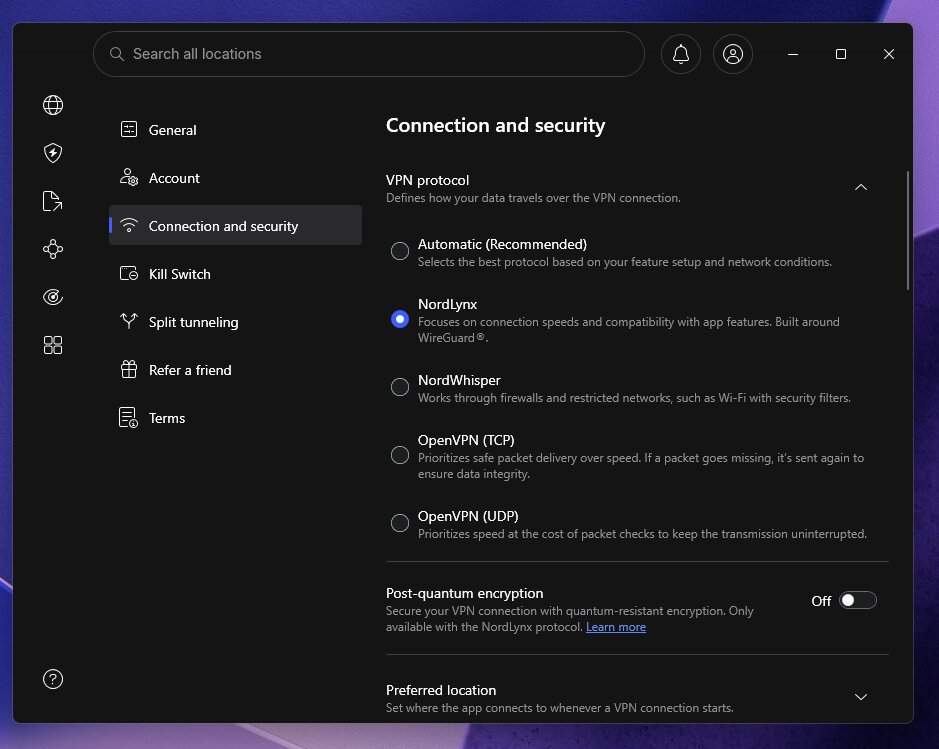Open the Meshnet nodes sidebar icon
Screen dimensions: 939x749
(53, 249)
